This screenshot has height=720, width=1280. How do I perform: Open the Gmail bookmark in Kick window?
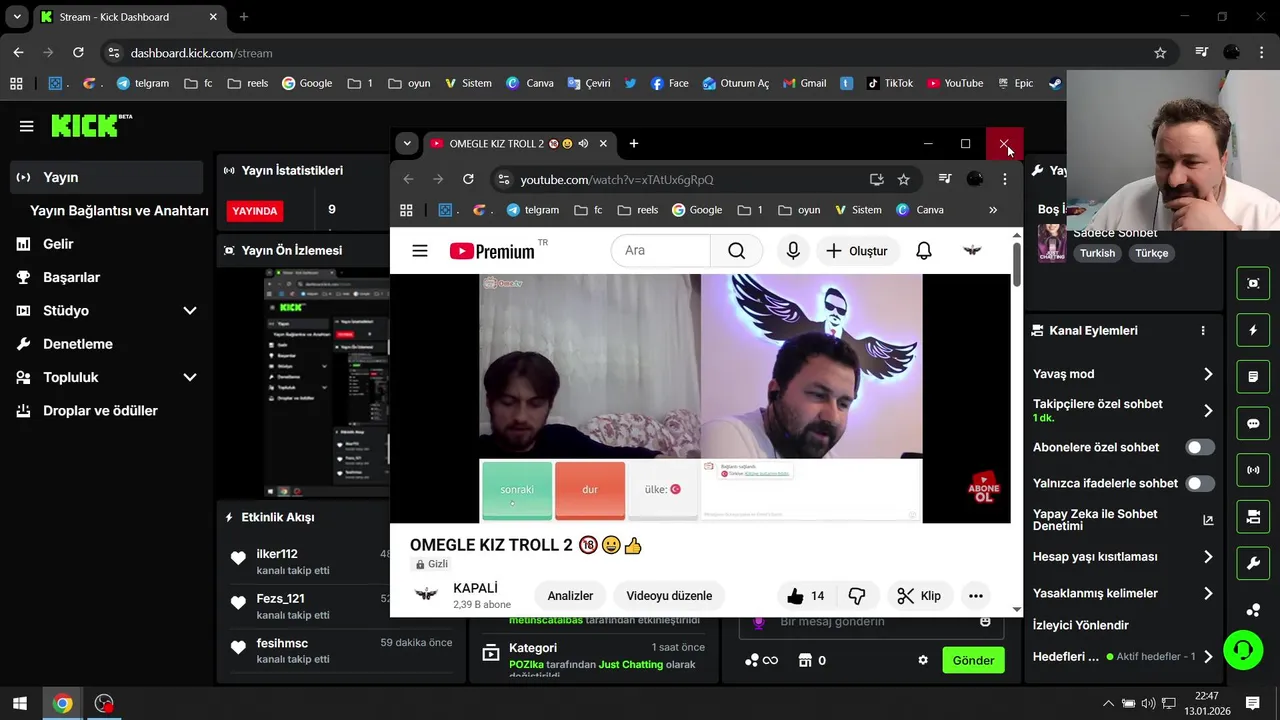point(805,83)
